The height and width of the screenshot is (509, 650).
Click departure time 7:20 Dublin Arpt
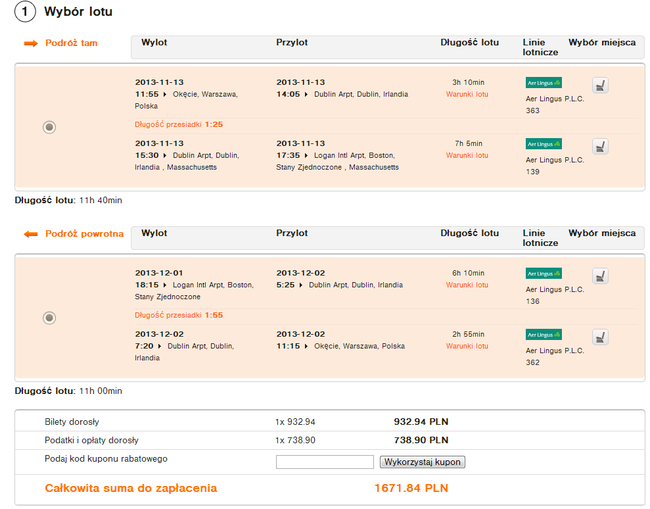pyautogui.click(x=184, y=352)
